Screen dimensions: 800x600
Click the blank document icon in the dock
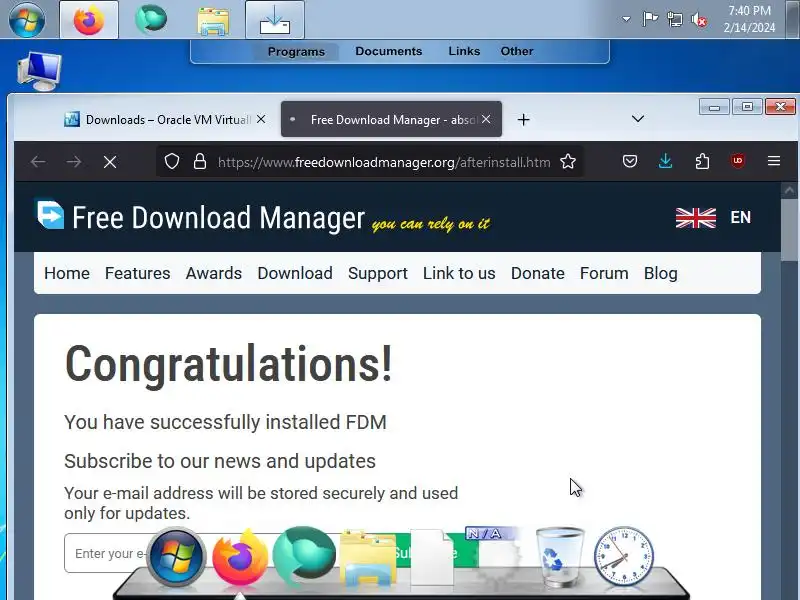[432, 557]
